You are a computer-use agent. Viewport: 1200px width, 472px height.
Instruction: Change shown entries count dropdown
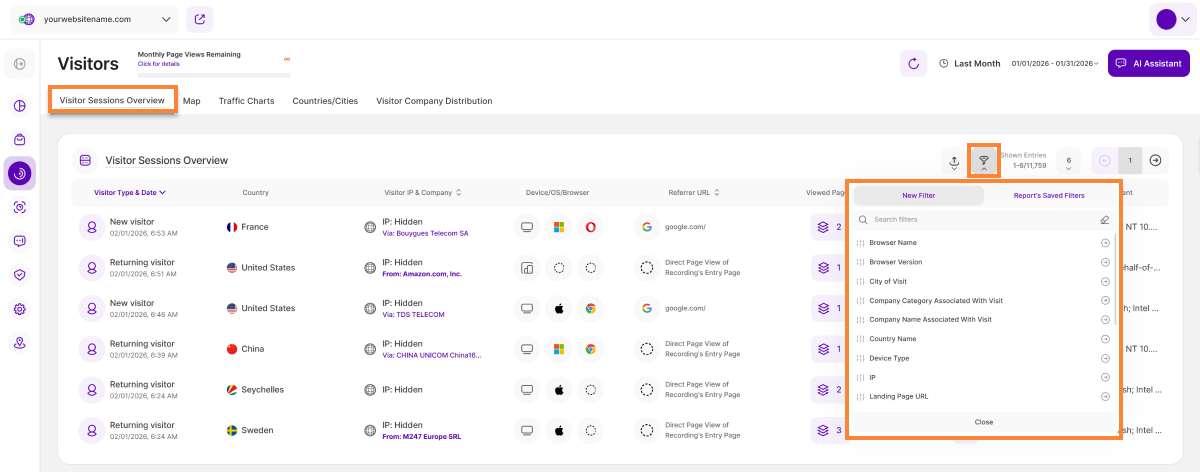pyautogui.click(x=1069, y=161)
